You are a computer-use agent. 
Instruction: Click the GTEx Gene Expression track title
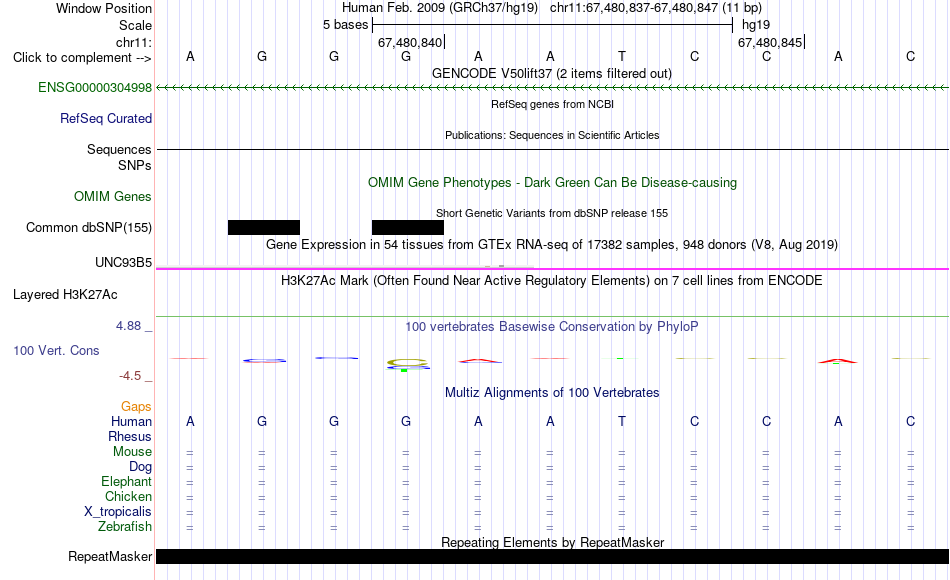pos(552,244)
